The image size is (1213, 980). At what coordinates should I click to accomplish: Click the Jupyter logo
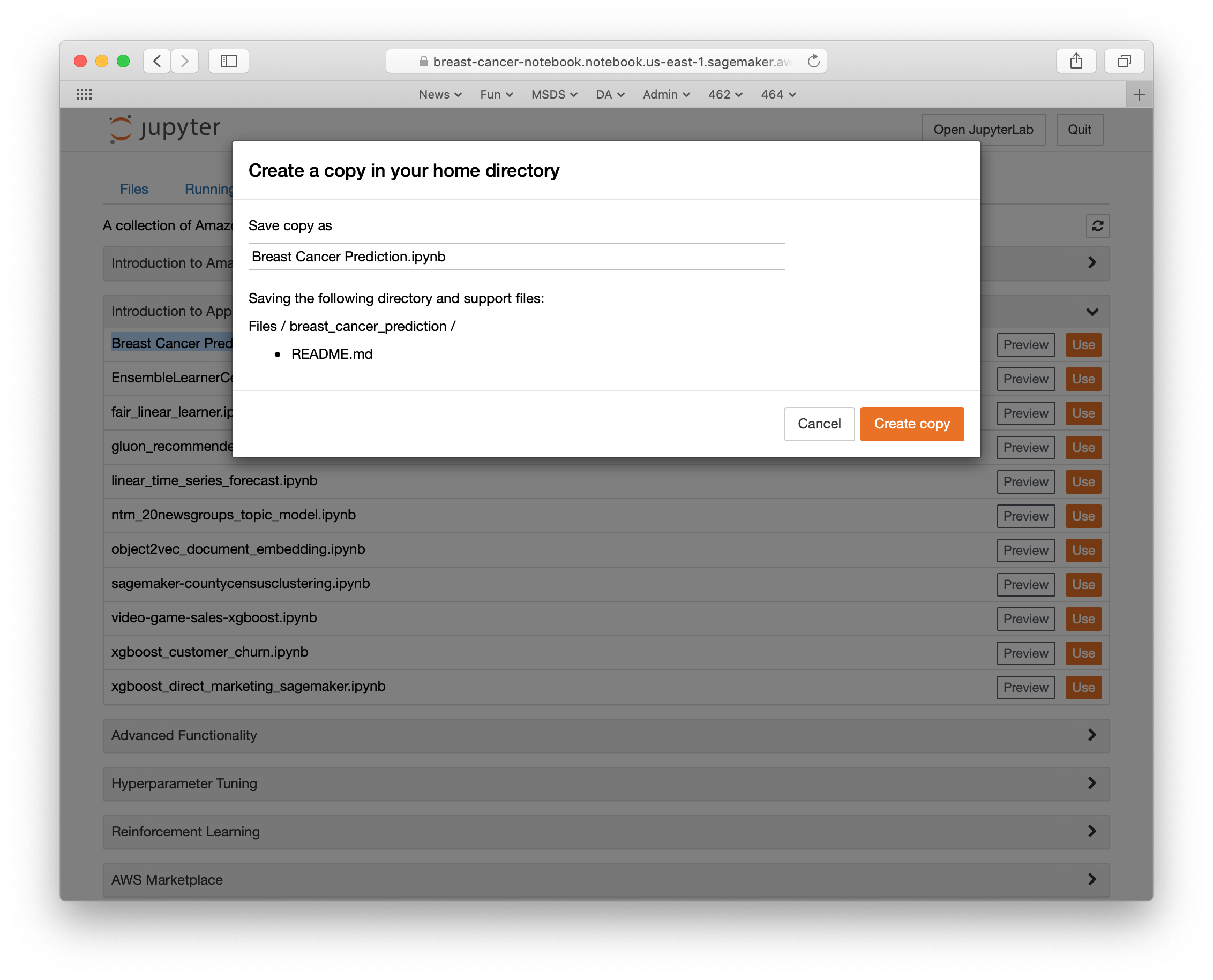[164, 129]
